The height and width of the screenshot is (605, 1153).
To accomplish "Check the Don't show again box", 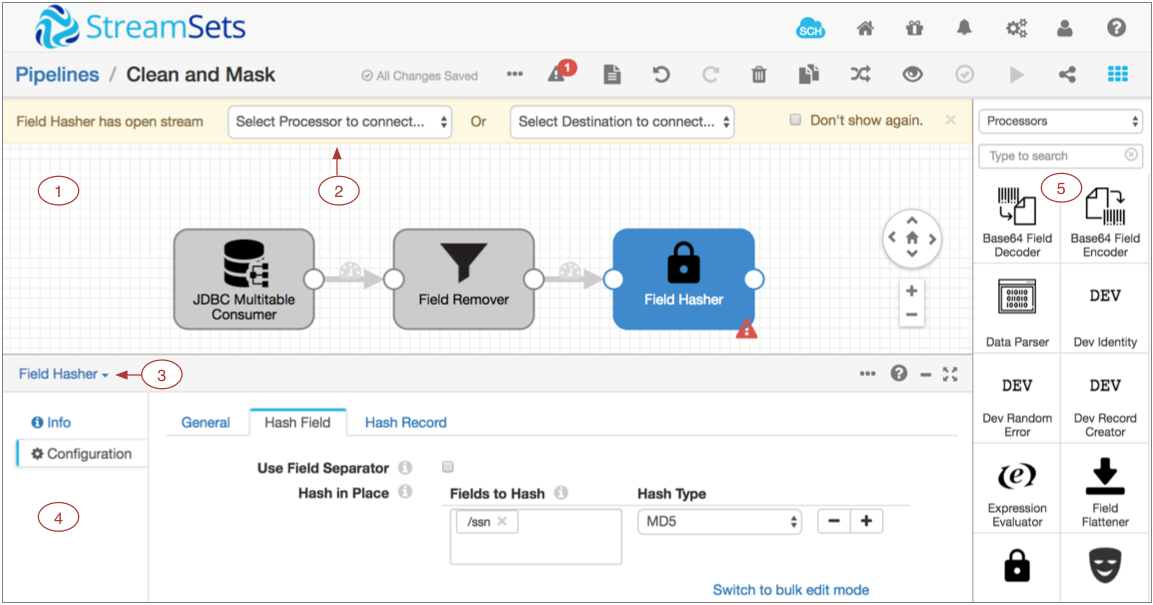I will [796, 120].
